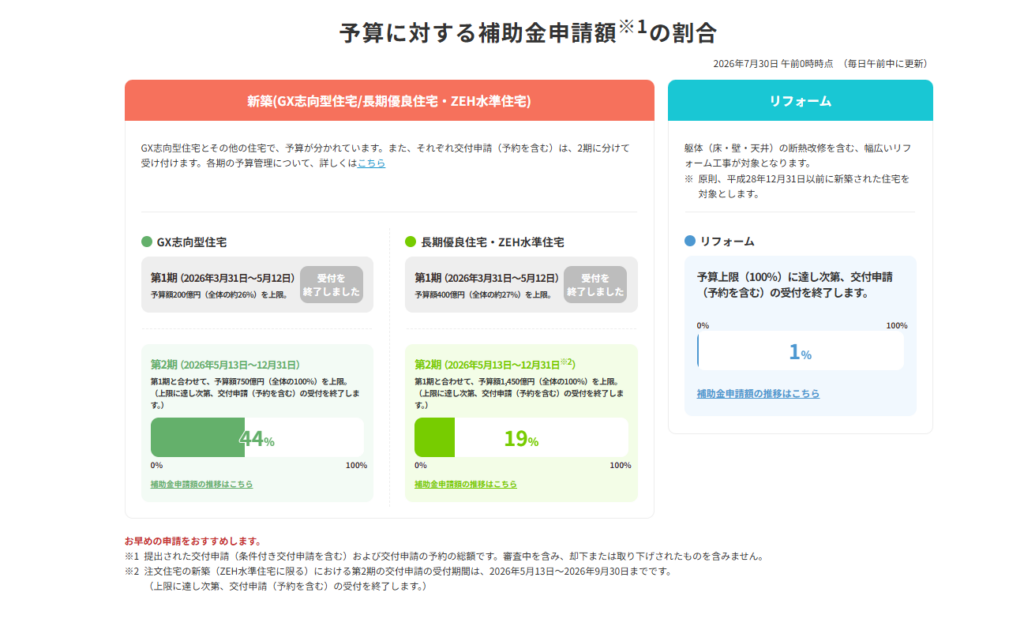Screen dimensions: 1024x626
Task: Click the リフォーム 1% progress bar
Action: point(800,351)
